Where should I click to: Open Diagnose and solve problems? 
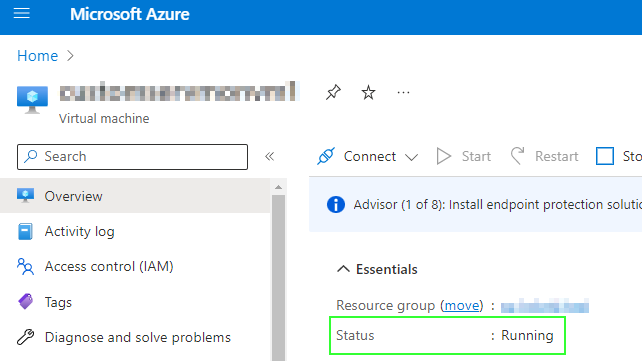135,337
